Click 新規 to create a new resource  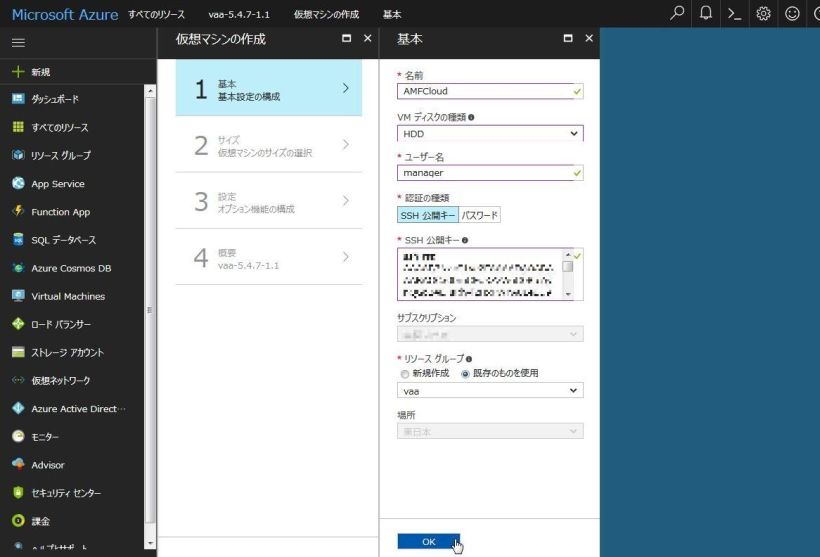point(40,72)
